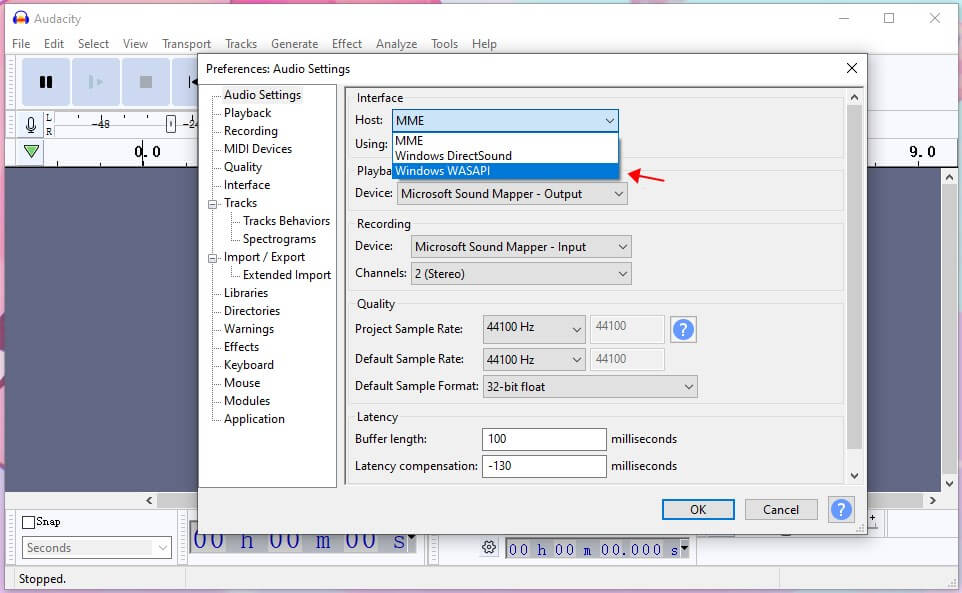
Task: Choose MME from the Host list
Action: (506, 140)
